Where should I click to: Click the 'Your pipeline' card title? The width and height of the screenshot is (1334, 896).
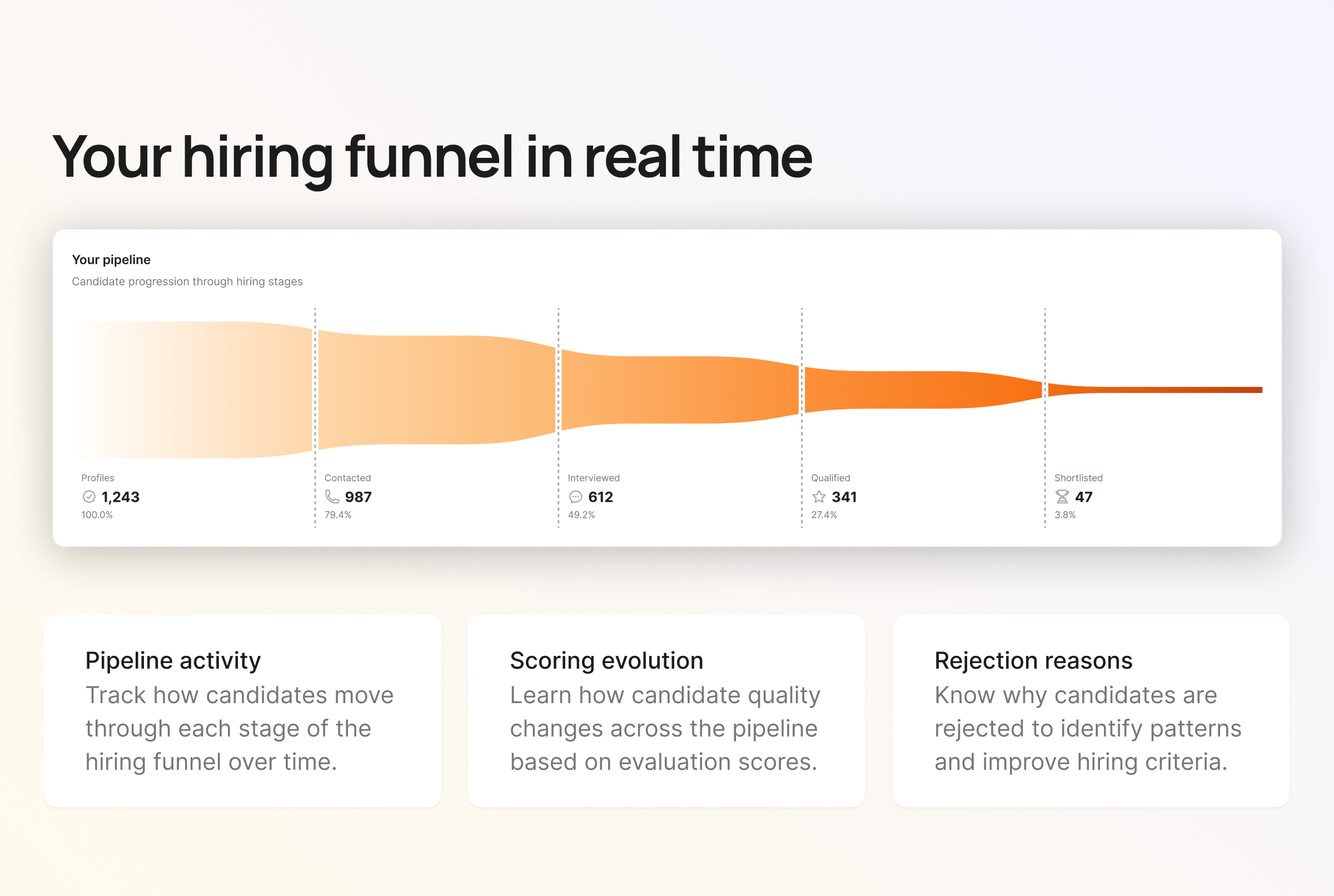coord(111,260)
